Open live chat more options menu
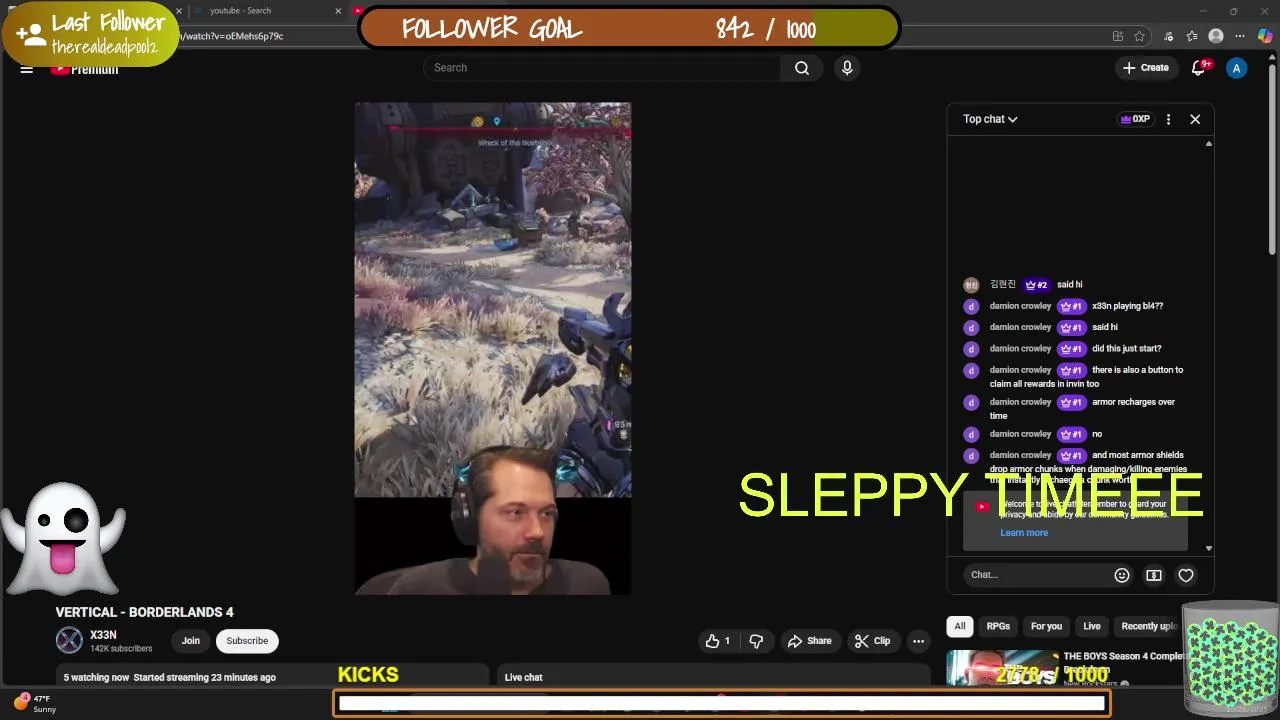Image resolution: width=1280 pixels, height=720 pixels. click(1168, 119)
